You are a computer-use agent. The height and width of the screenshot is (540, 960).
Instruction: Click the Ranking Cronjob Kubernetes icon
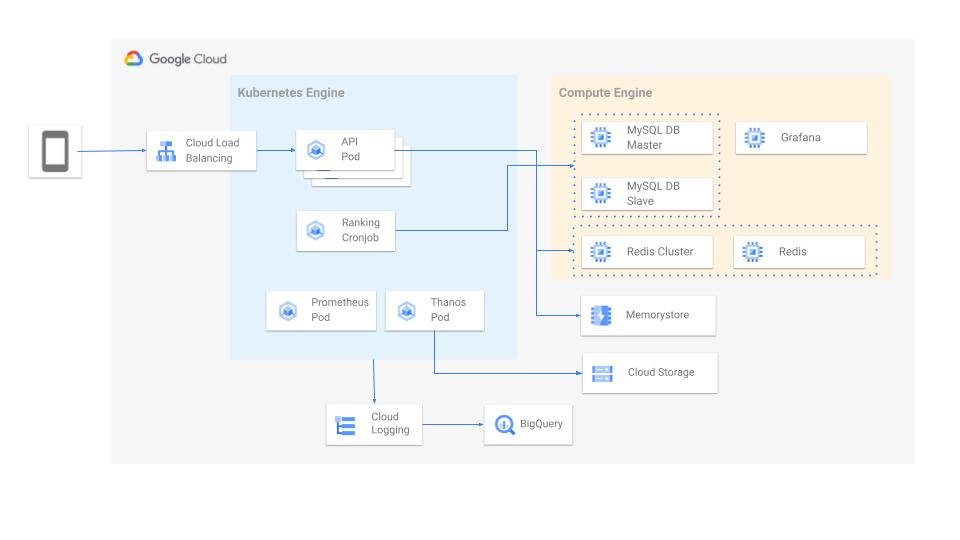click(315, 230)
